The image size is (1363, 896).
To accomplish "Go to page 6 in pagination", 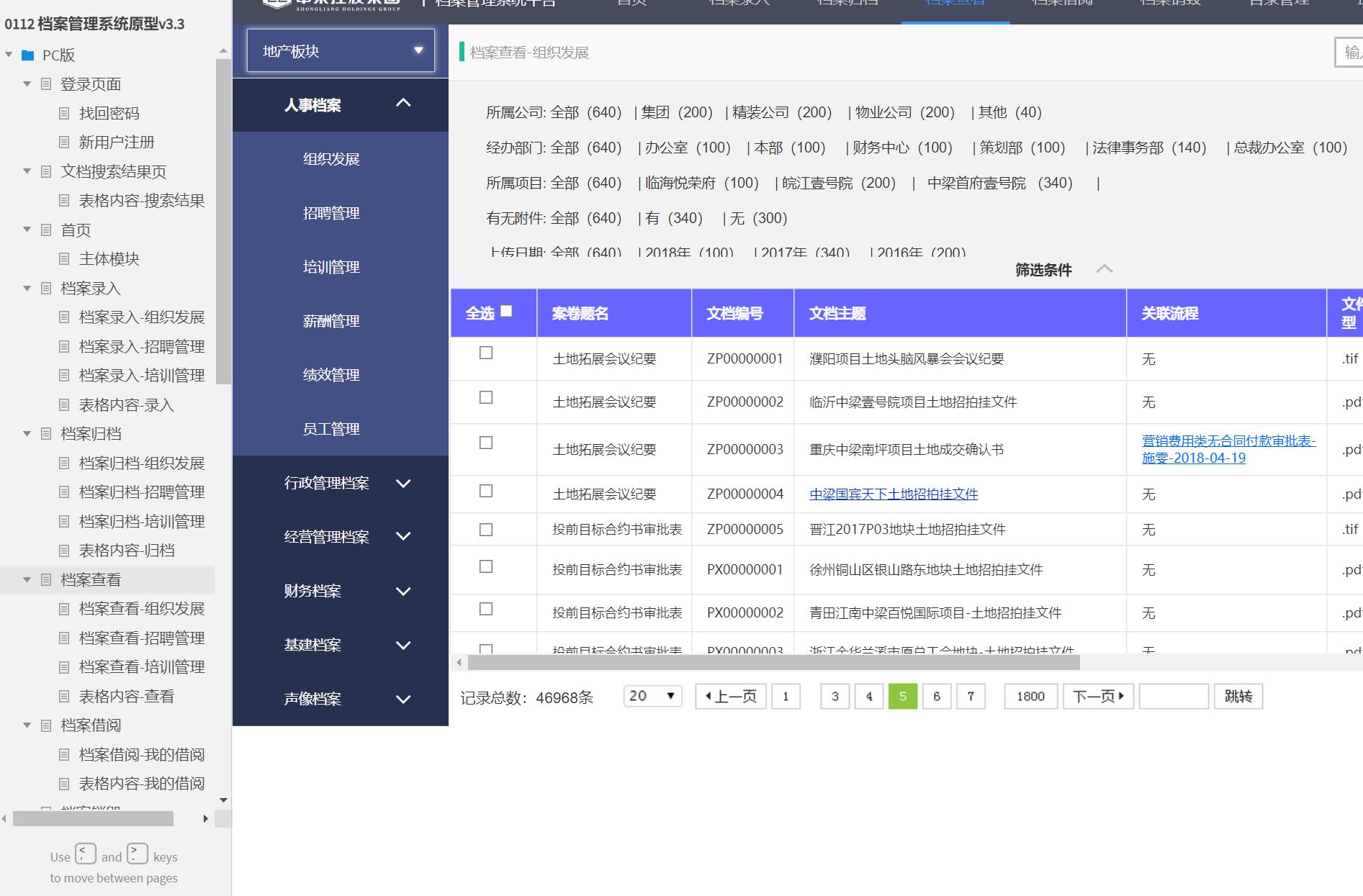I will point(936,696).
